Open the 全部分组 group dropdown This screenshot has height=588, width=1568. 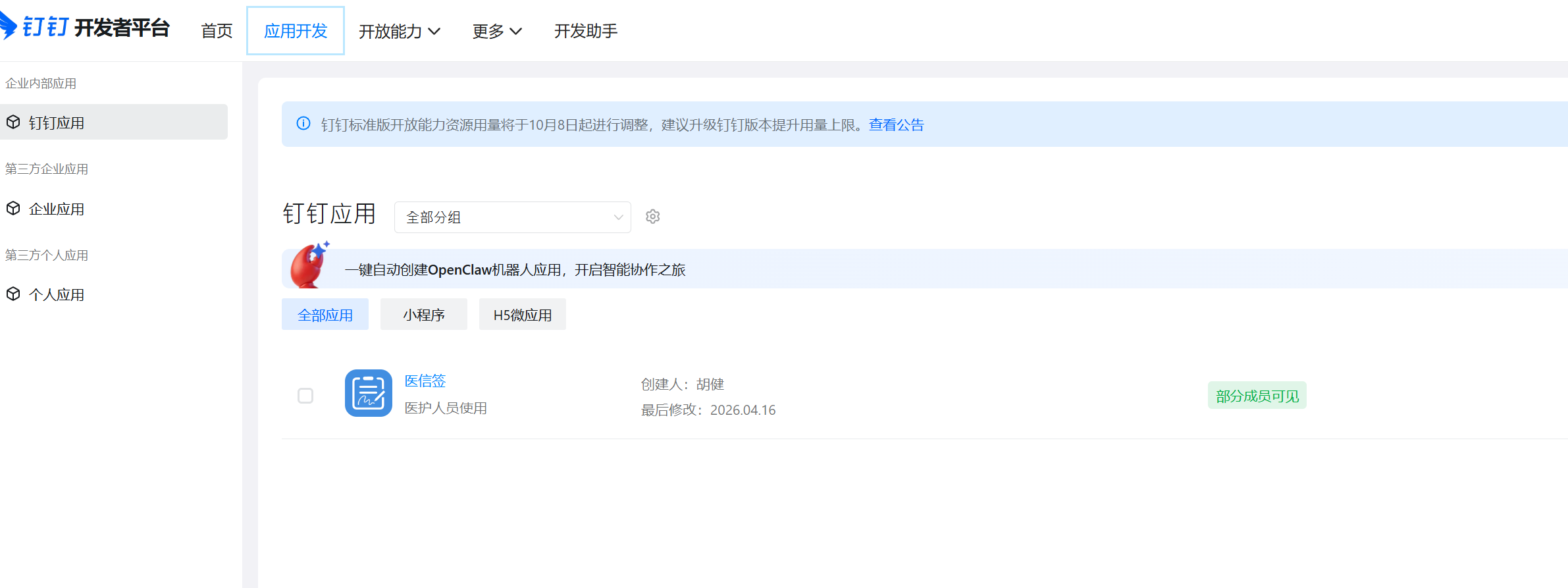click(513, 217)
